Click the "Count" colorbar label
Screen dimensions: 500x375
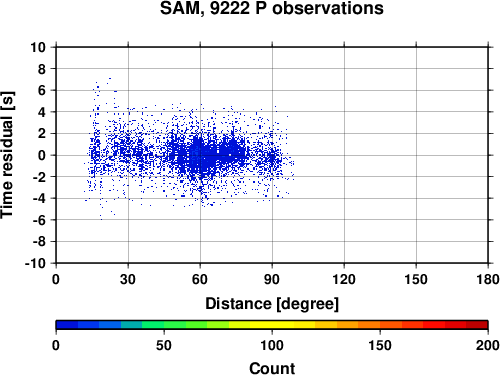(272, 368)
